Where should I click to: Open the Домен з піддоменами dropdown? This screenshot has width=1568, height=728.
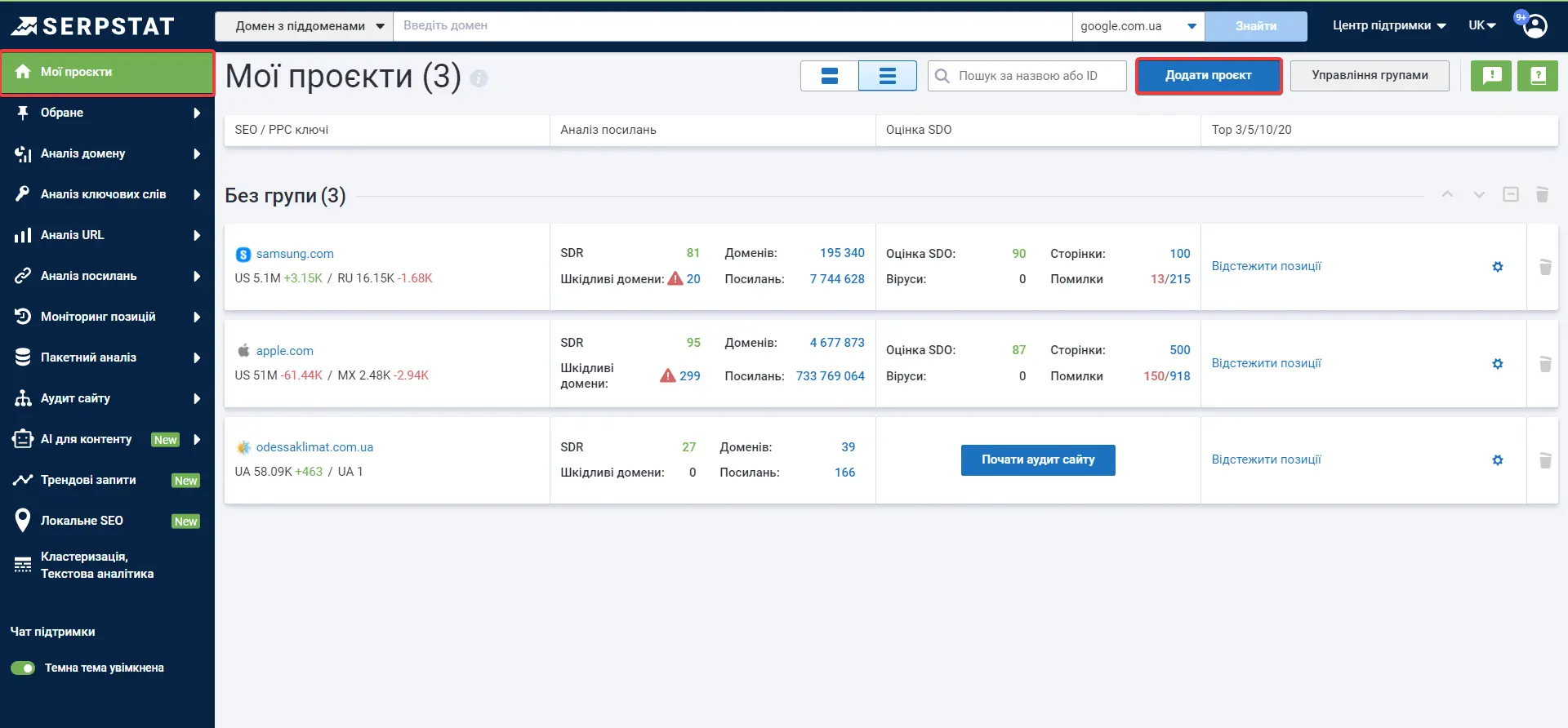tap(304, 26)
